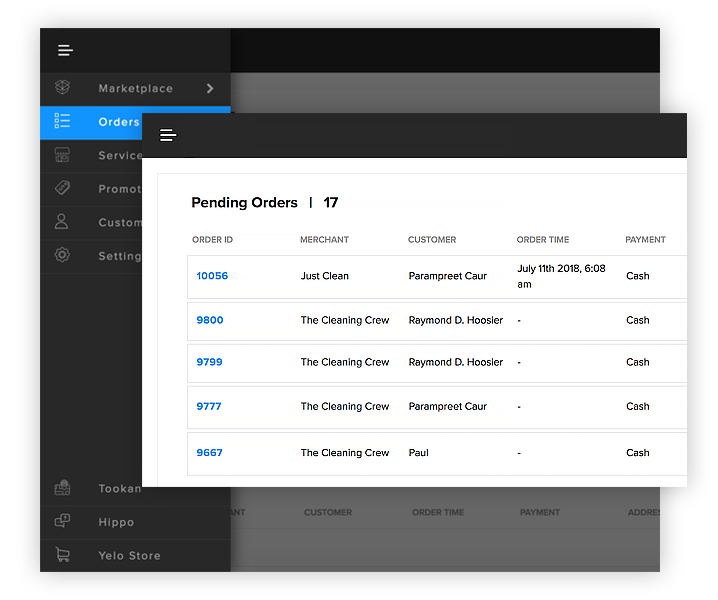Open order 9777 details
The image size is (718, 600).
pyautogui.click(x=209, y=406)
